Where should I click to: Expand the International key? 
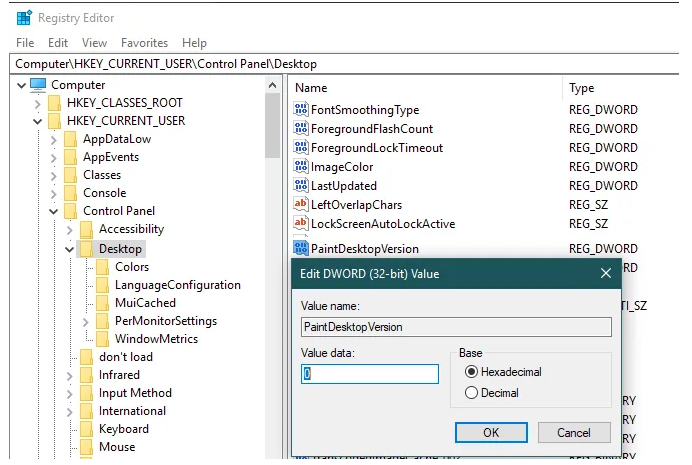(69, 412)
